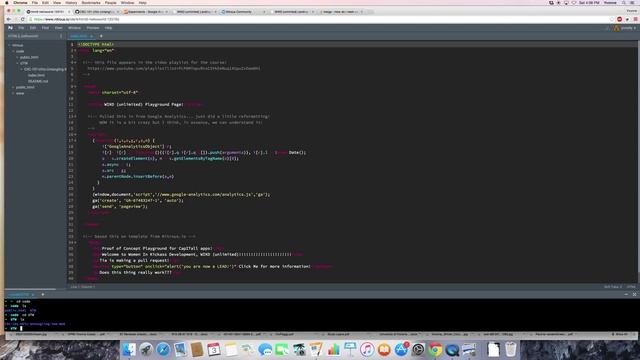Open index.html in the file tree
640x360 pixels.
point(36,76)
